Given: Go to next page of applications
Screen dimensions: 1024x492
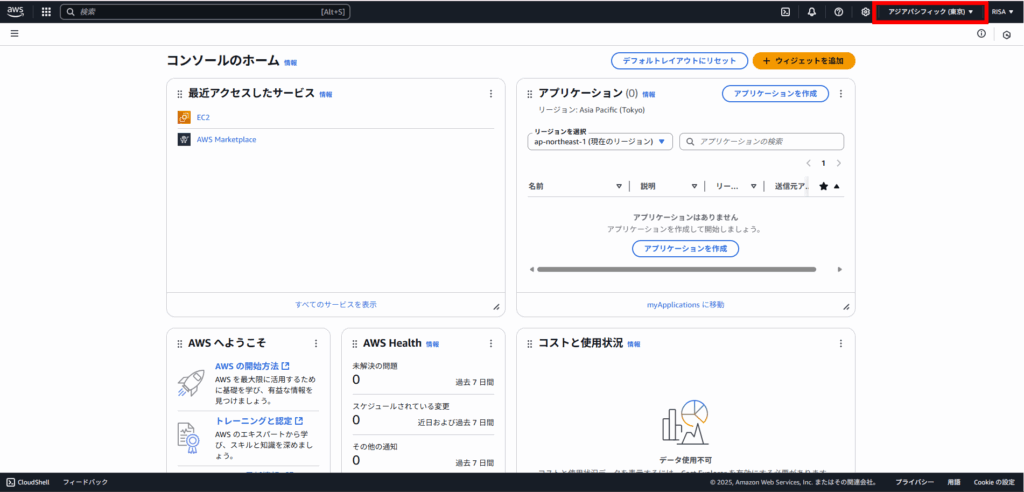Looking at the screenshot, I should tap(839, 163).
